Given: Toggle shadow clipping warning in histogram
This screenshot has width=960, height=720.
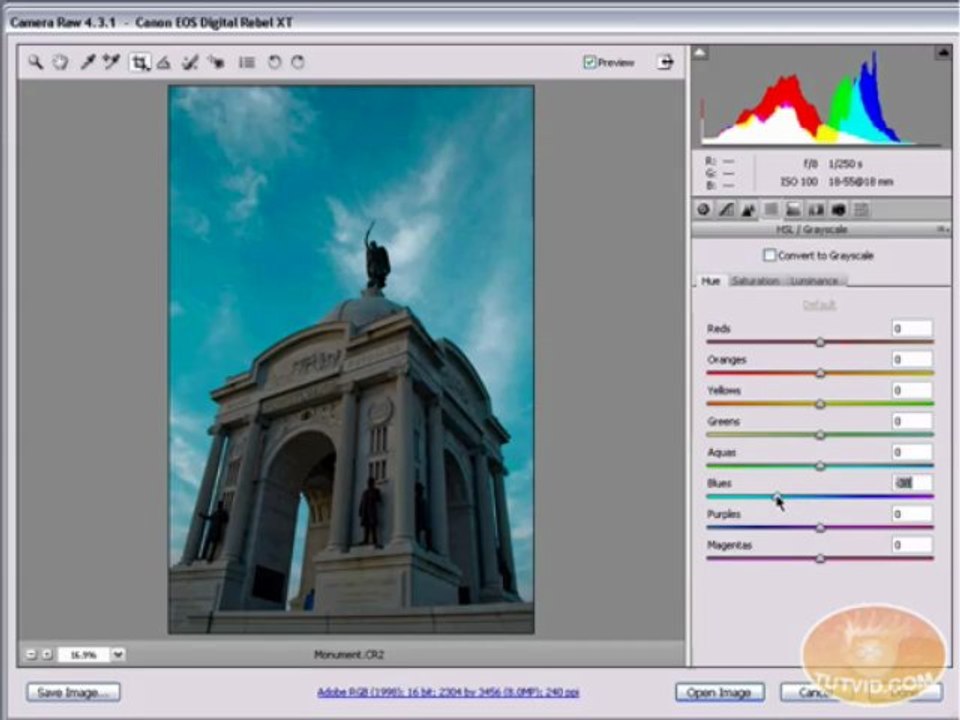Looking at the screenshot, I should [x=700, y=53].
